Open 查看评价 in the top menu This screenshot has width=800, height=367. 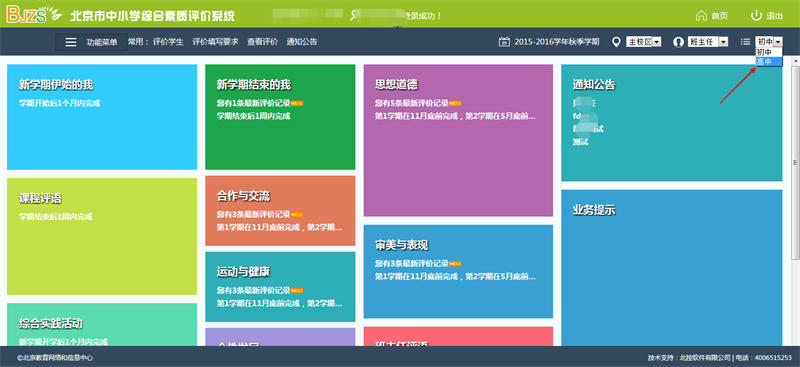[x=263, y=42]
